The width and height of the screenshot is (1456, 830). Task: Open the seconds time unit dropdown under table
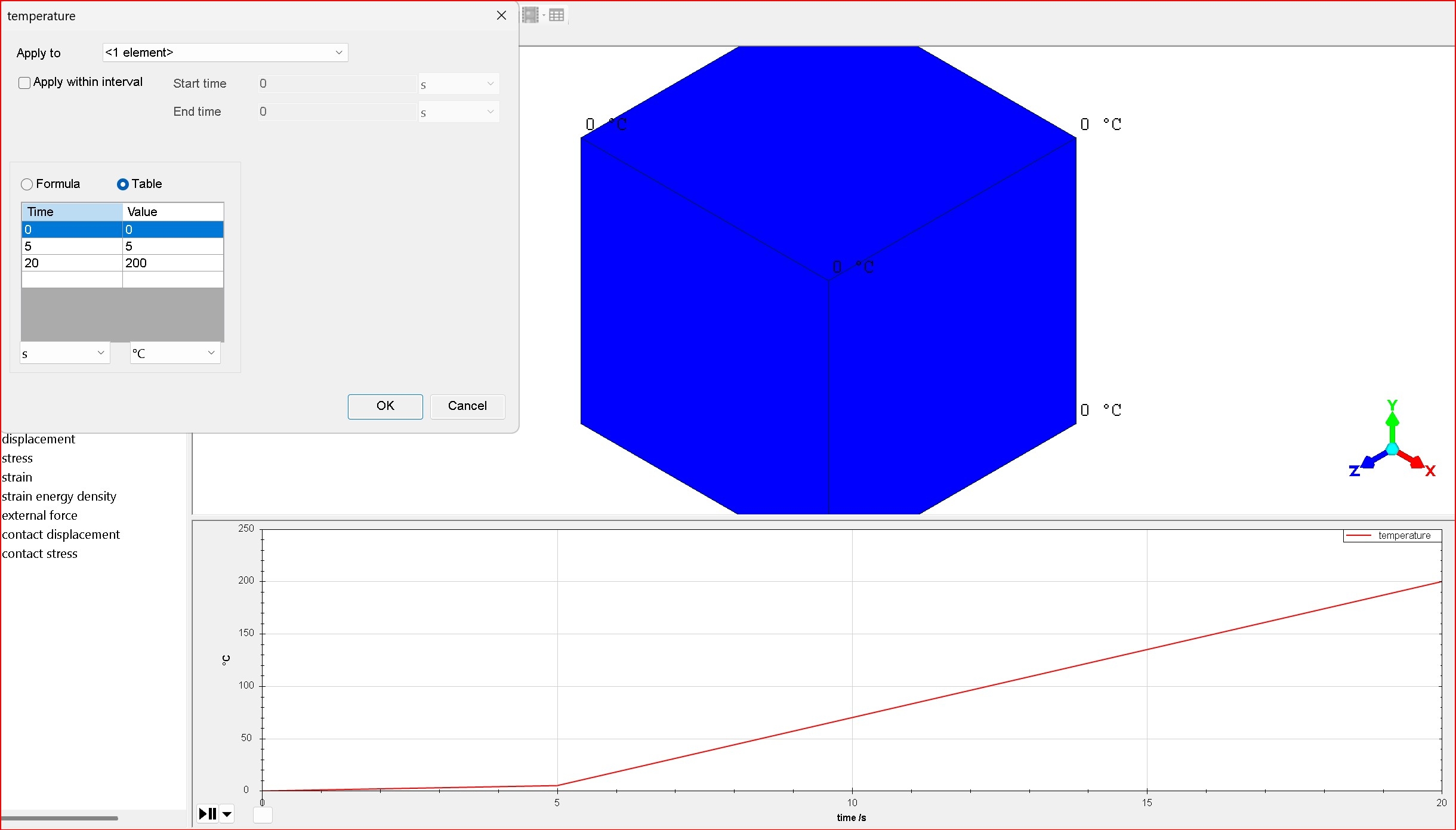pyautogui.click(x=64, y=353)
